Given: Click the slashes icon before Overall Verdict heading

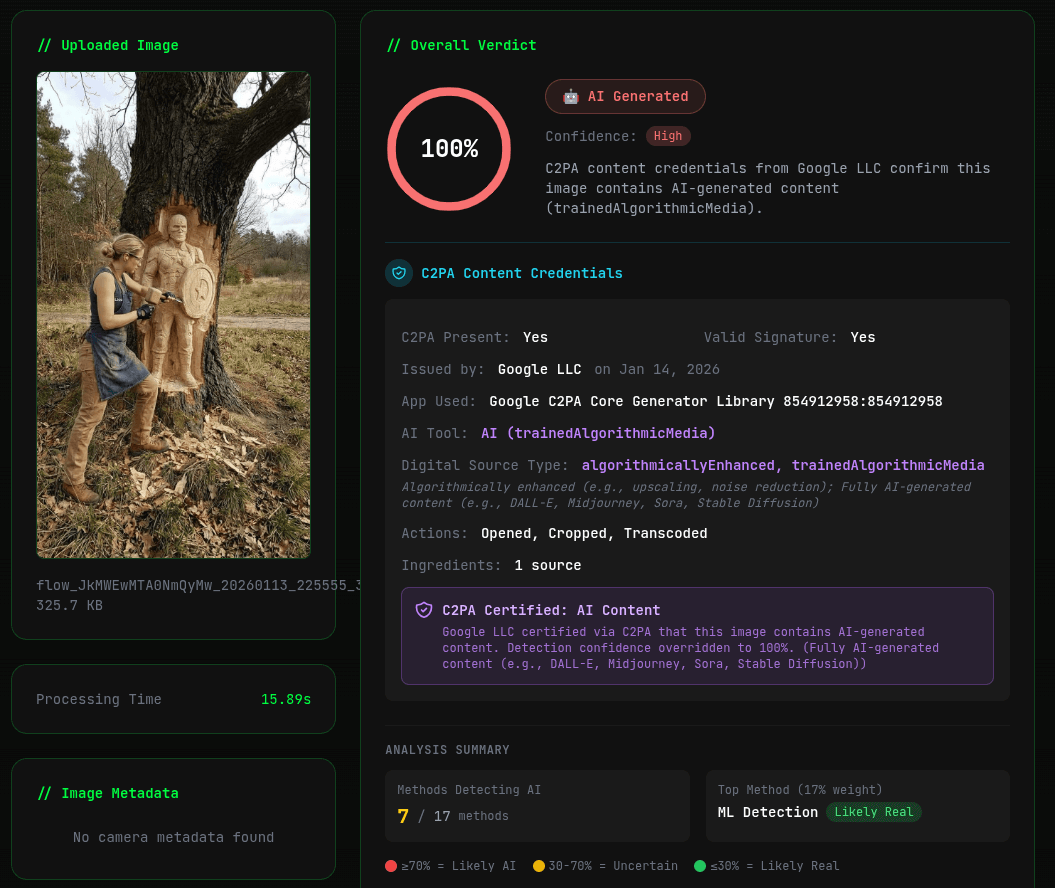Looking at the screenshot, I should point(394,45).
